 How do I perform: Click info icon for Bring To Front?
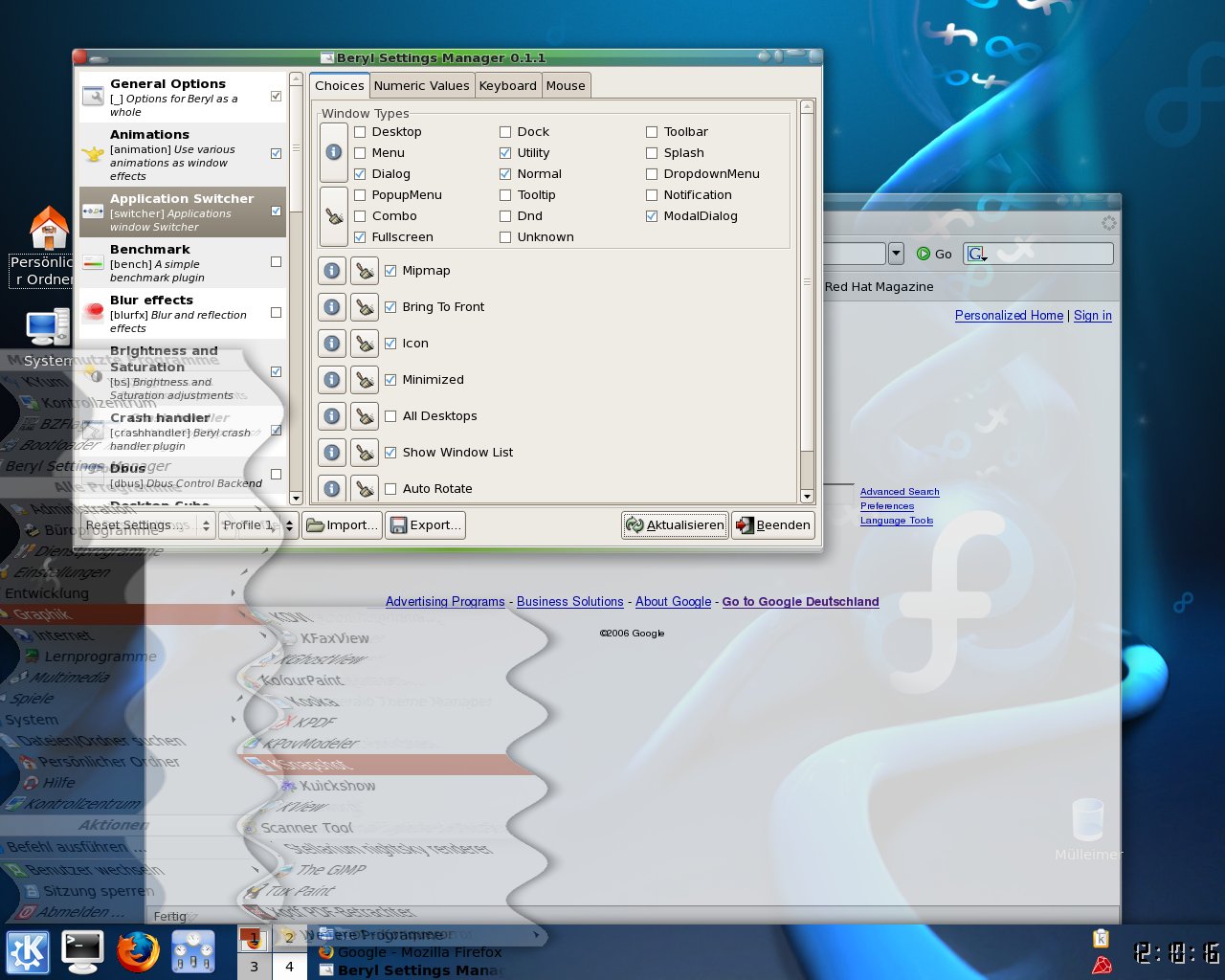(x=332, y=307)
